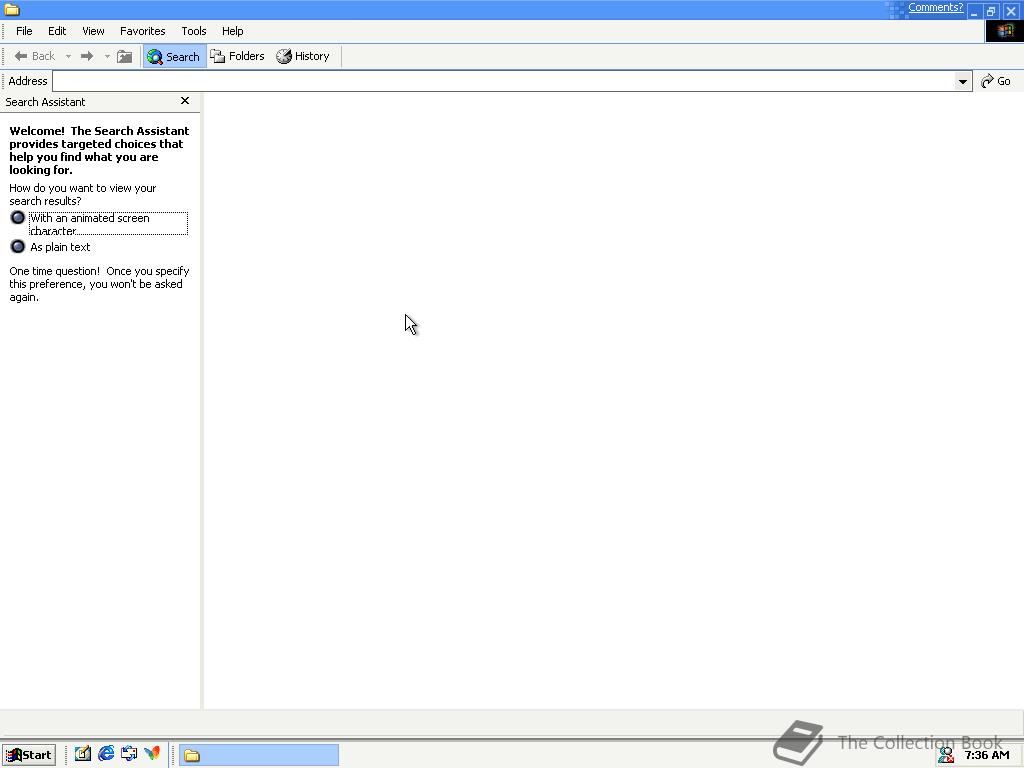Open the Tools menu
The image size is (1024, 768).
[193, 31]
